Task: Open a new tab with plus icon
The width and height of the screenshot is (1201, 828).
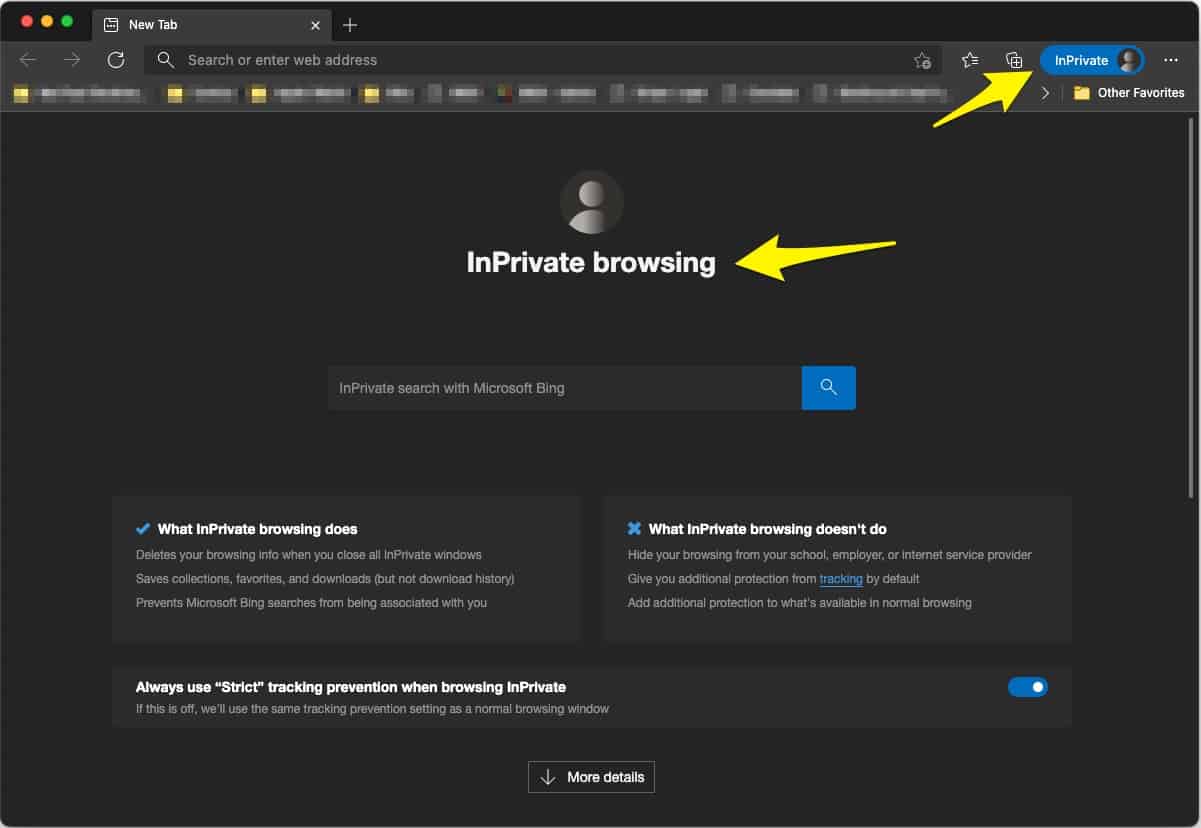Action: tap(350, 25)
